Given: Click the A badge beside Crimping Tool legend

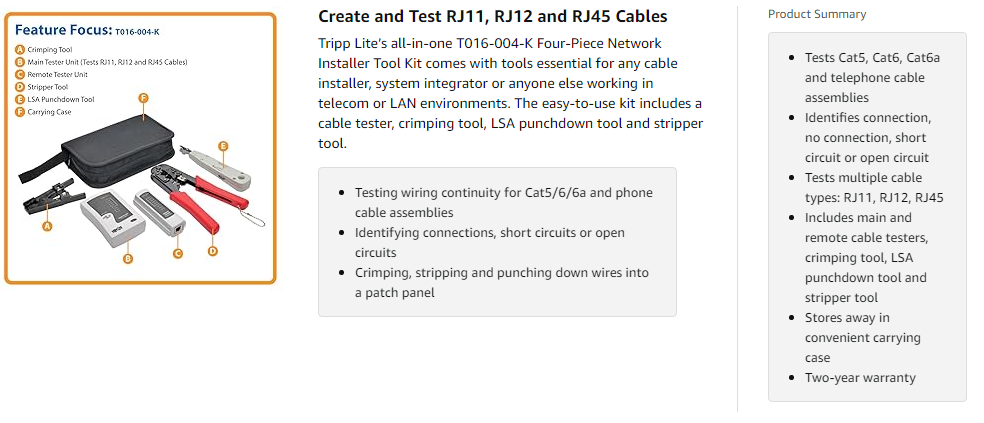Looking at the screenshot, I should pos(19,49).
